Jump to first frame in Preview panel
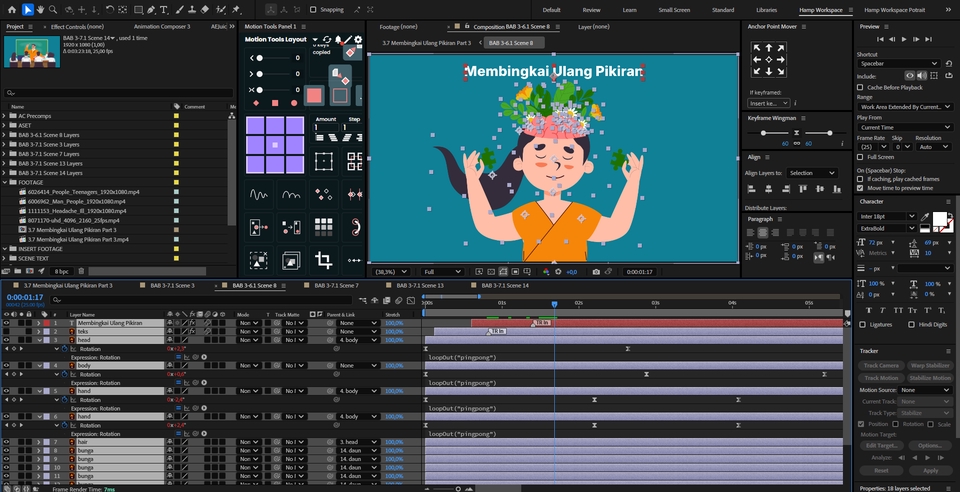Image resolution: width=960 pixels, height=492 pixels. (x=880, y=39)
